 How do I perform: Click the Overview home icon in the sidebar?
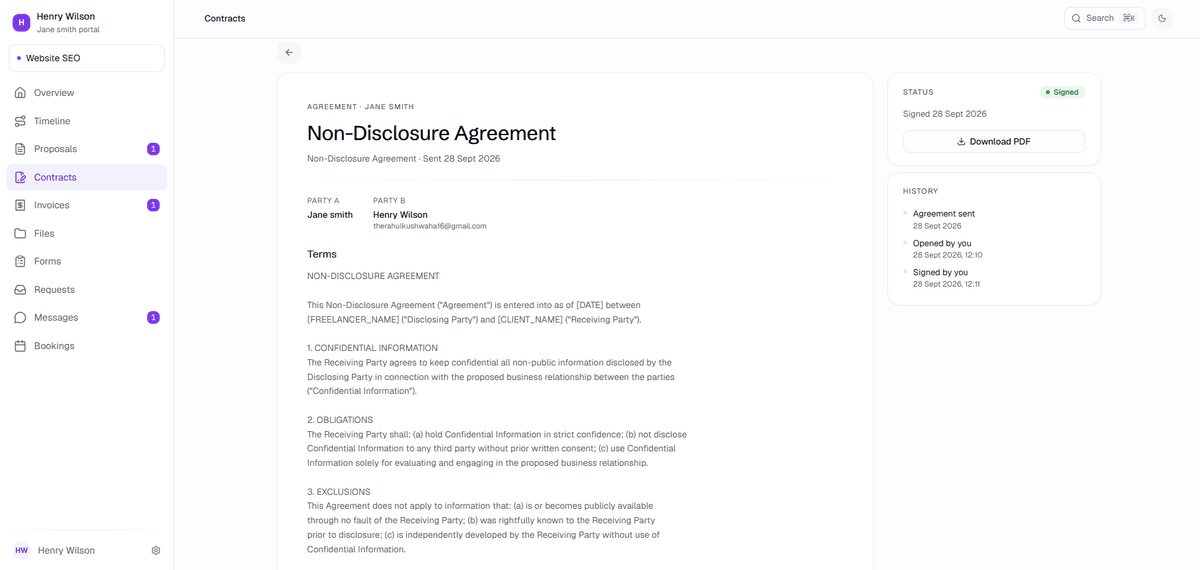point(21,93)
